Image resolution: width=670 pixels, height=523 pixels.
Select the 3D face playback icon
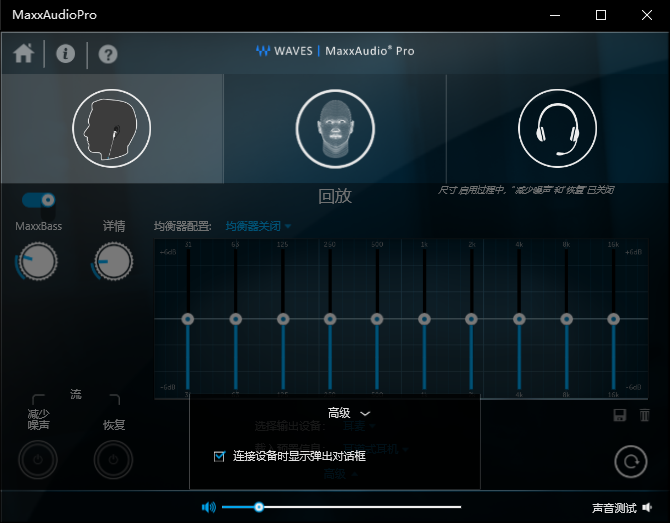pos(335,128)
